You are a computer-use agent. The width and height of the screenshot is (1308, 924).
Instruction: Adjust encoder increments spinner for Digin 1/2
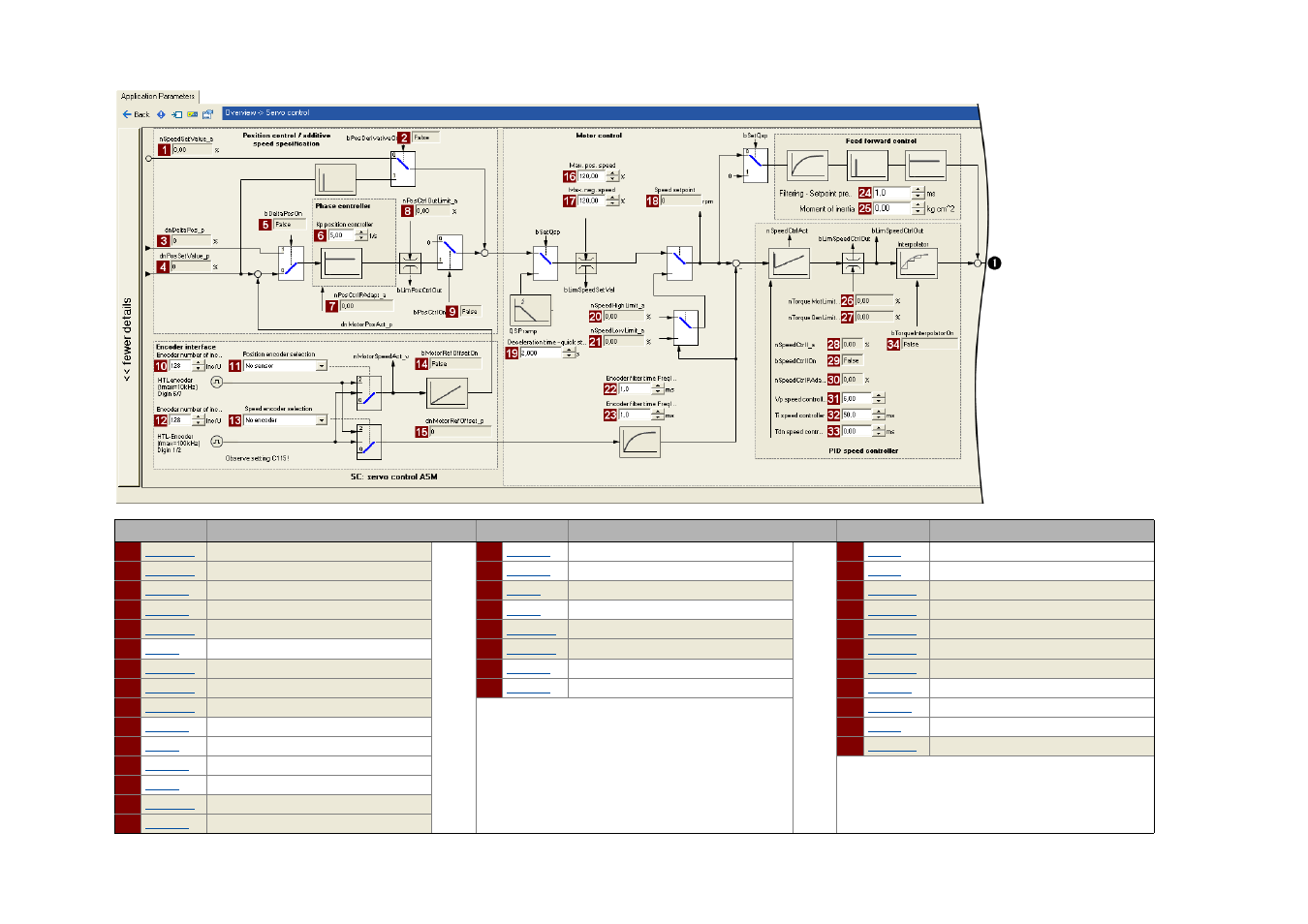[198, 420]
